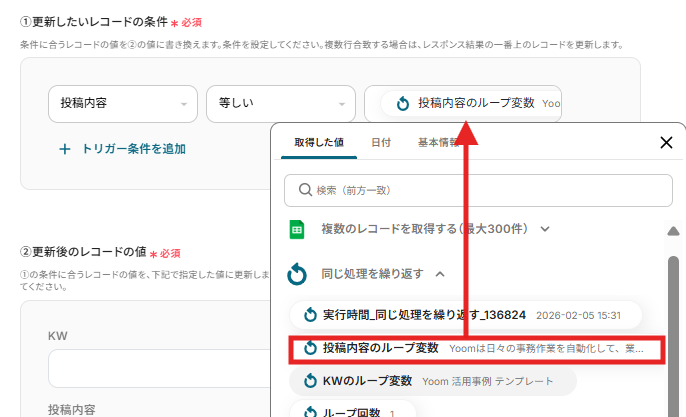Viewport: 686px width, 417px height.
Task: Close the value picker popup
Action: point(666,142)
